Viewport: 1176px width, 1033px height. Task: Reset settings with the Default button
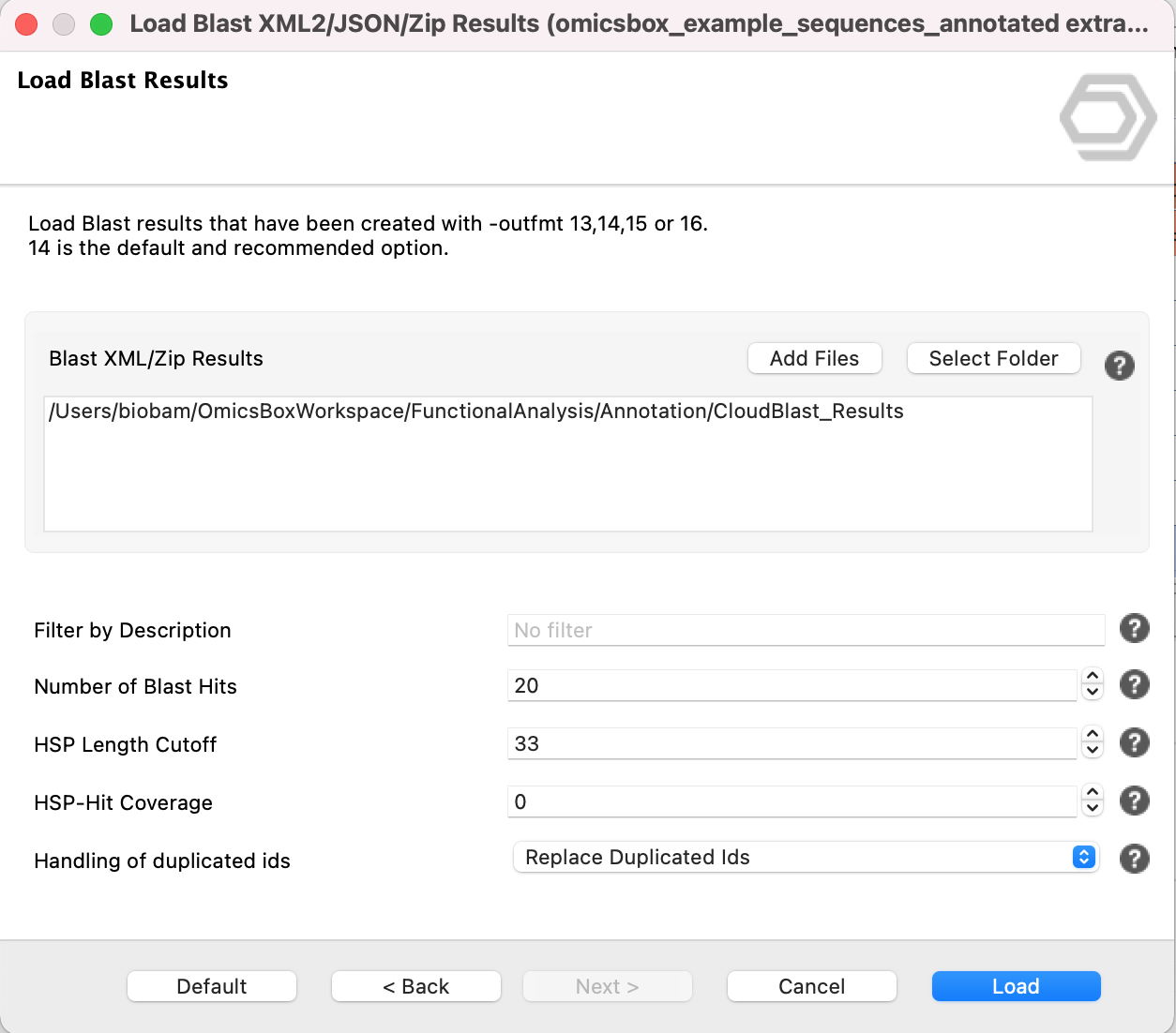tap(212, 986)
